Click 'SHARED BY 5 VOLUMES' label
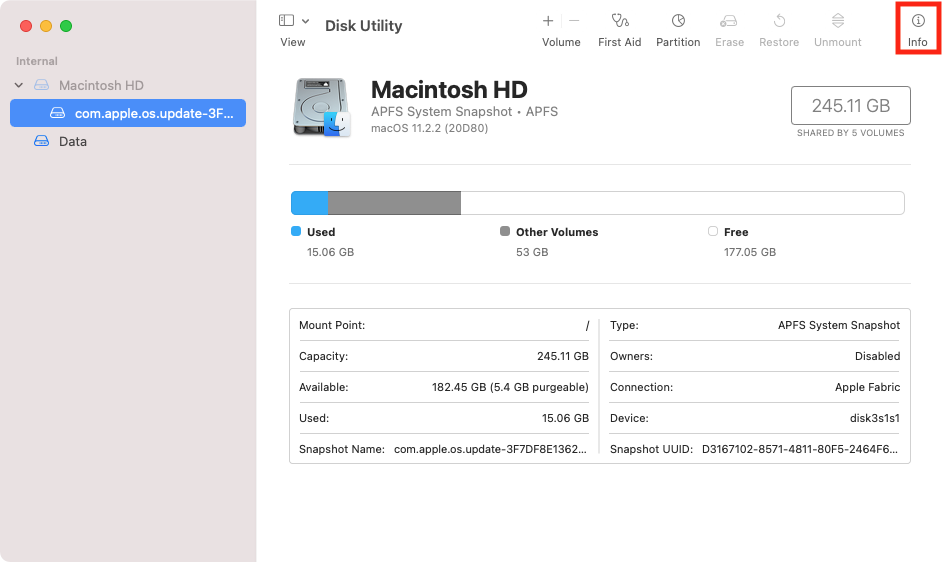Viewport: 943px width, 562px height. point(850,133)
